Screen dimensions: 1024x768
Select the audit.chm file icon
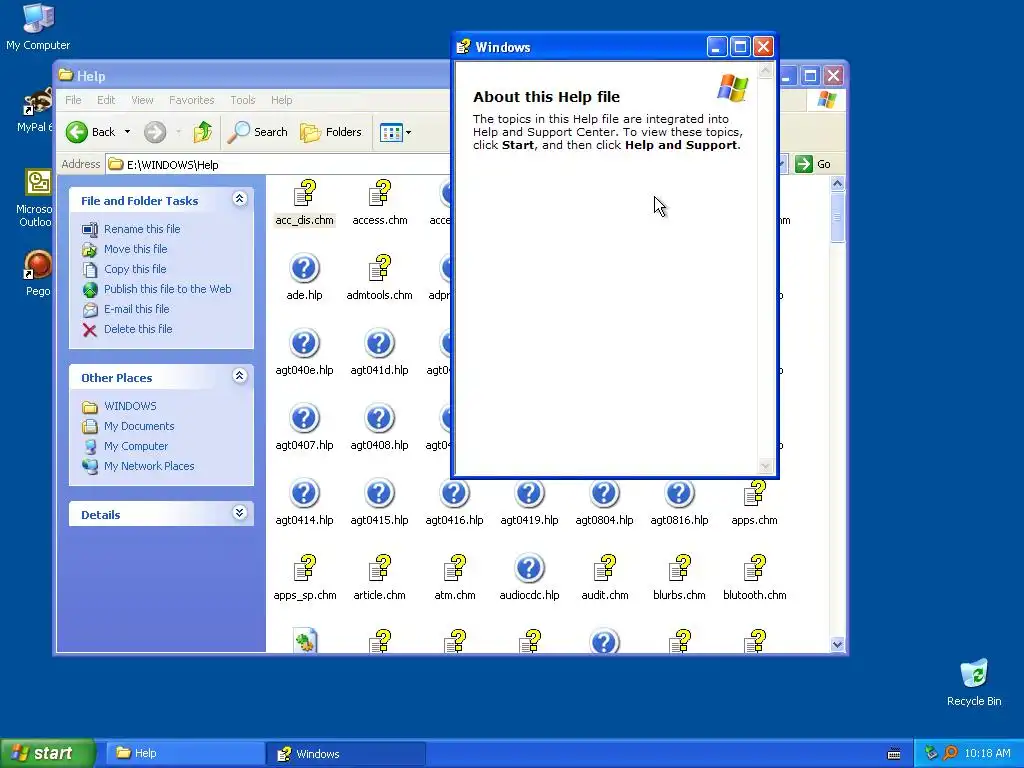pos(605,568)
